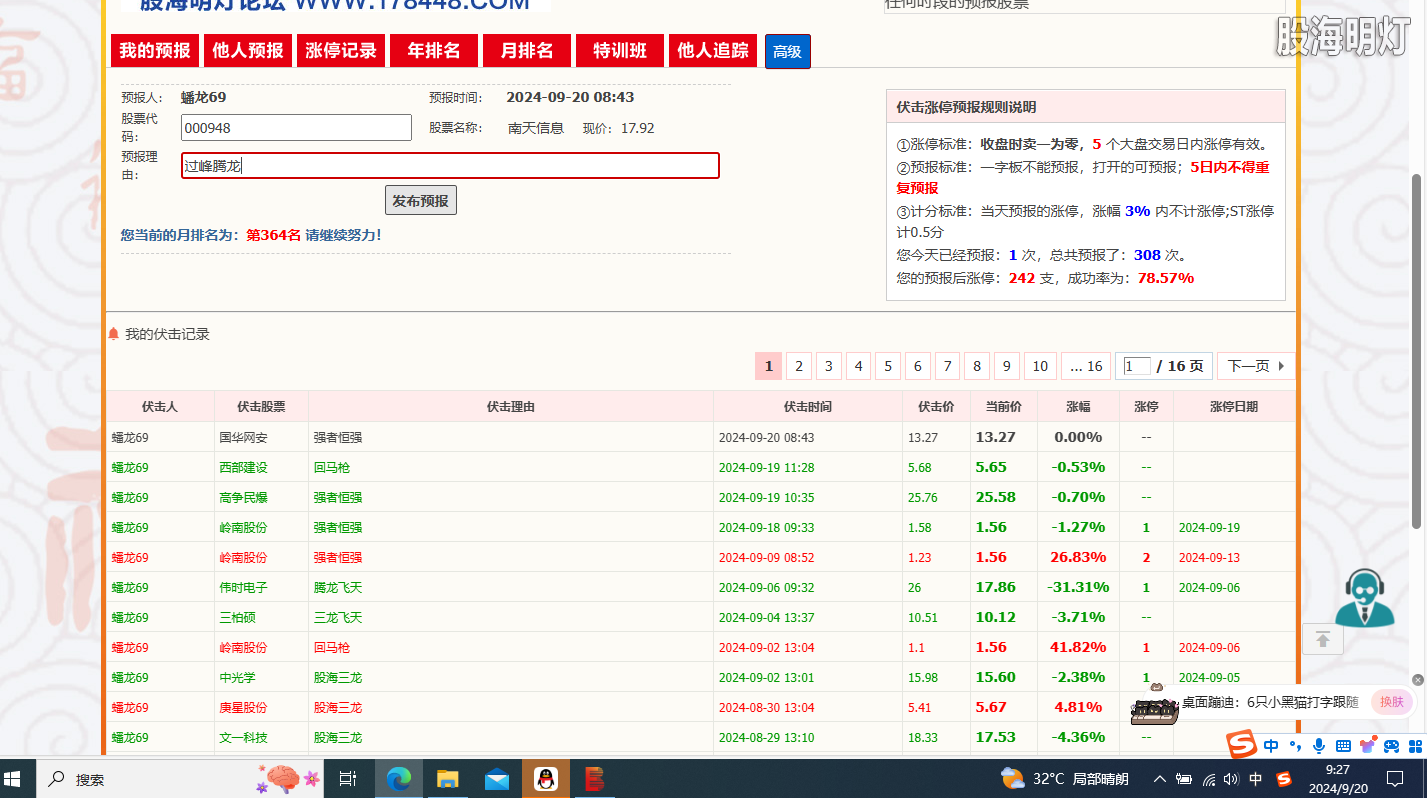Open the Mail app on the taskbar
This screenshot has height=798, width=1427.
497,779
